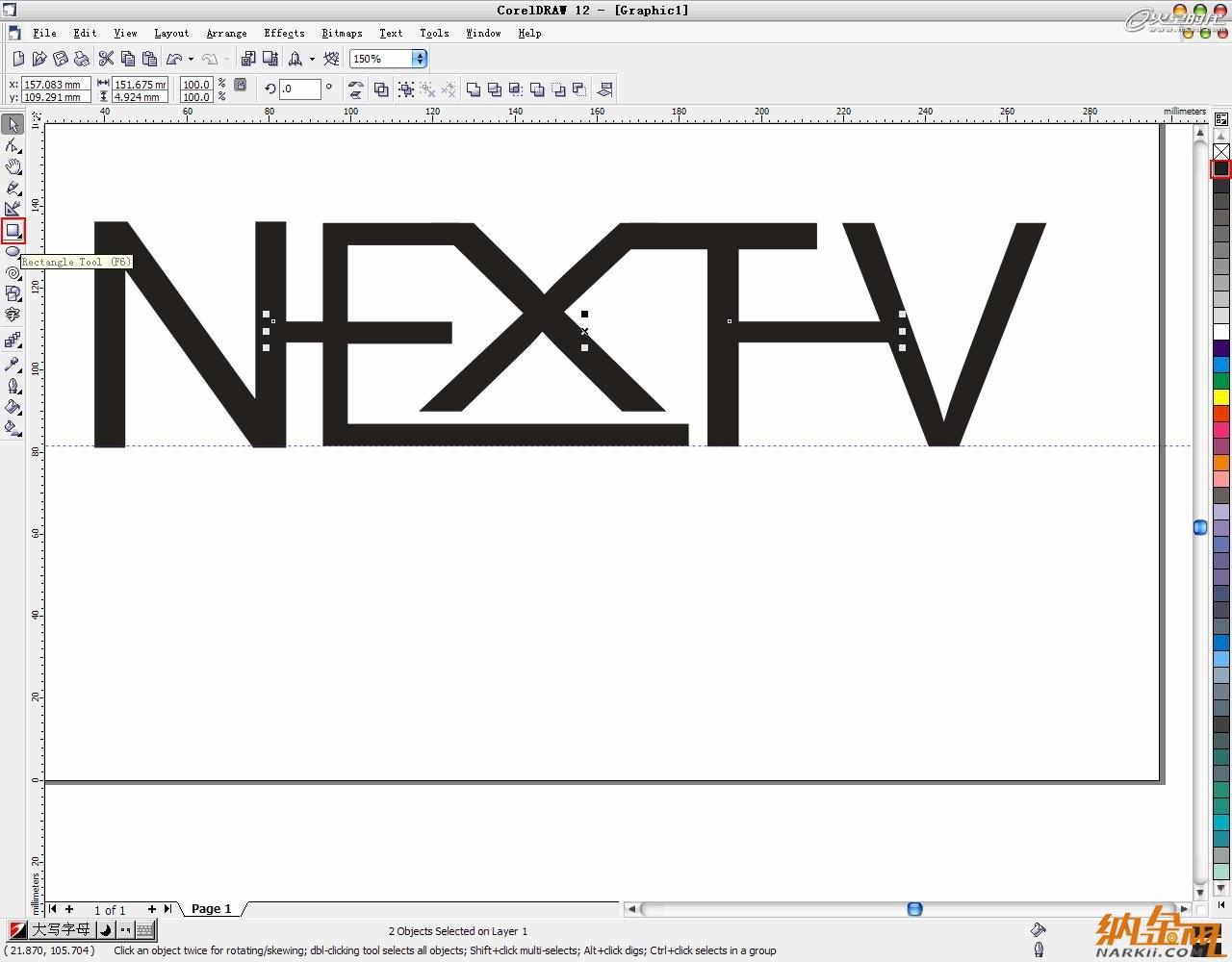Click the rotation angle field
1232x962 pixels.
click(x=299, y=89)
